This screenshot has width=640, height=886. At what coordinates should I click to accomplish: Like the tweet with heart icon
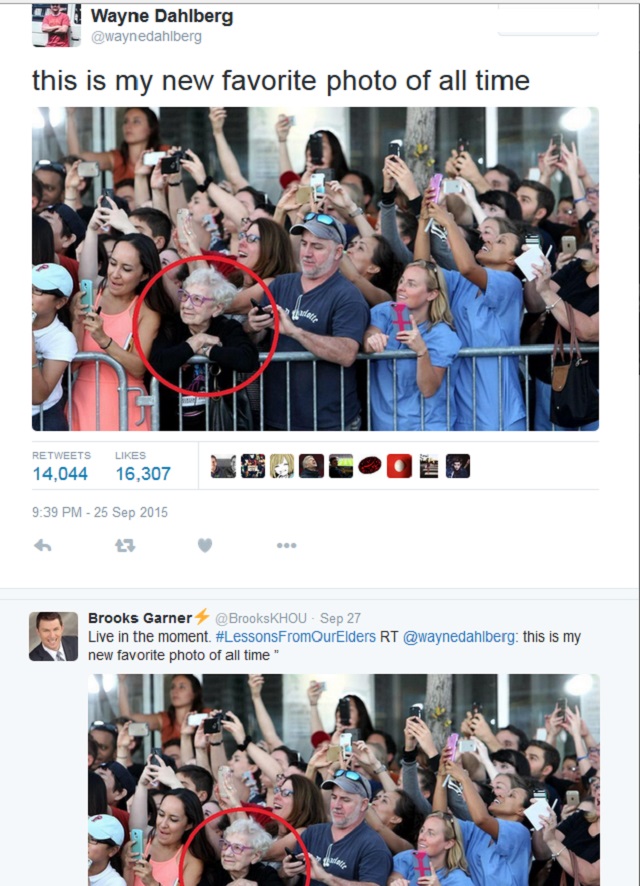(x=205, y=545)
